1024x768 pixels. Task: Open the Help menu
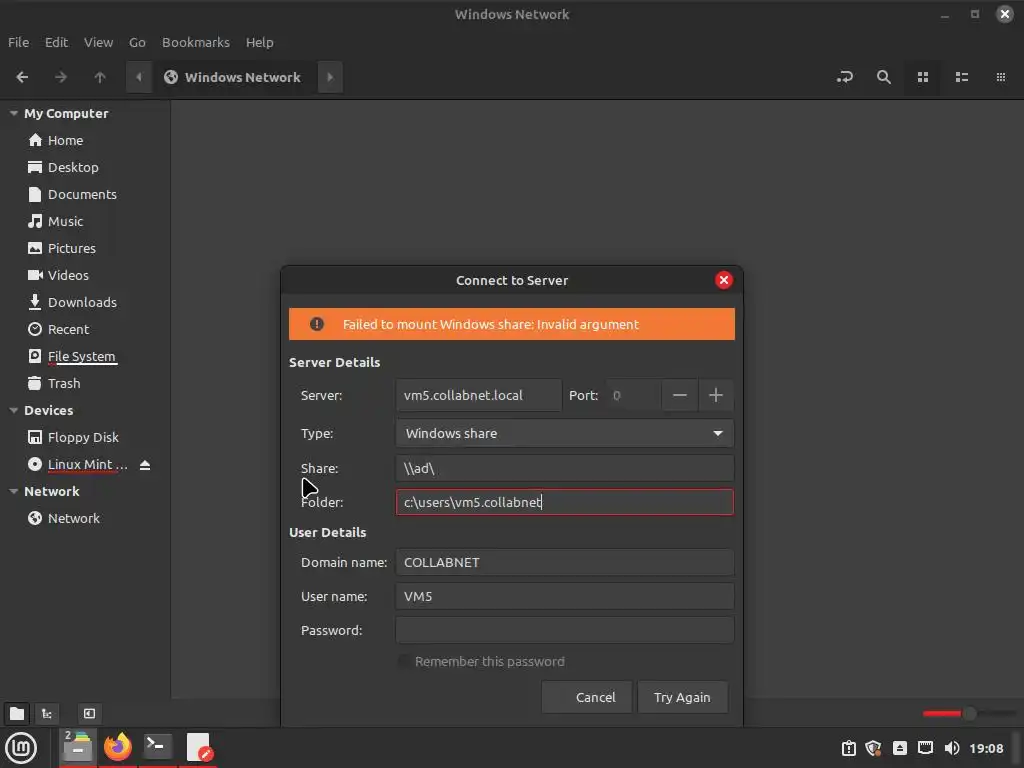pos(259,42)
